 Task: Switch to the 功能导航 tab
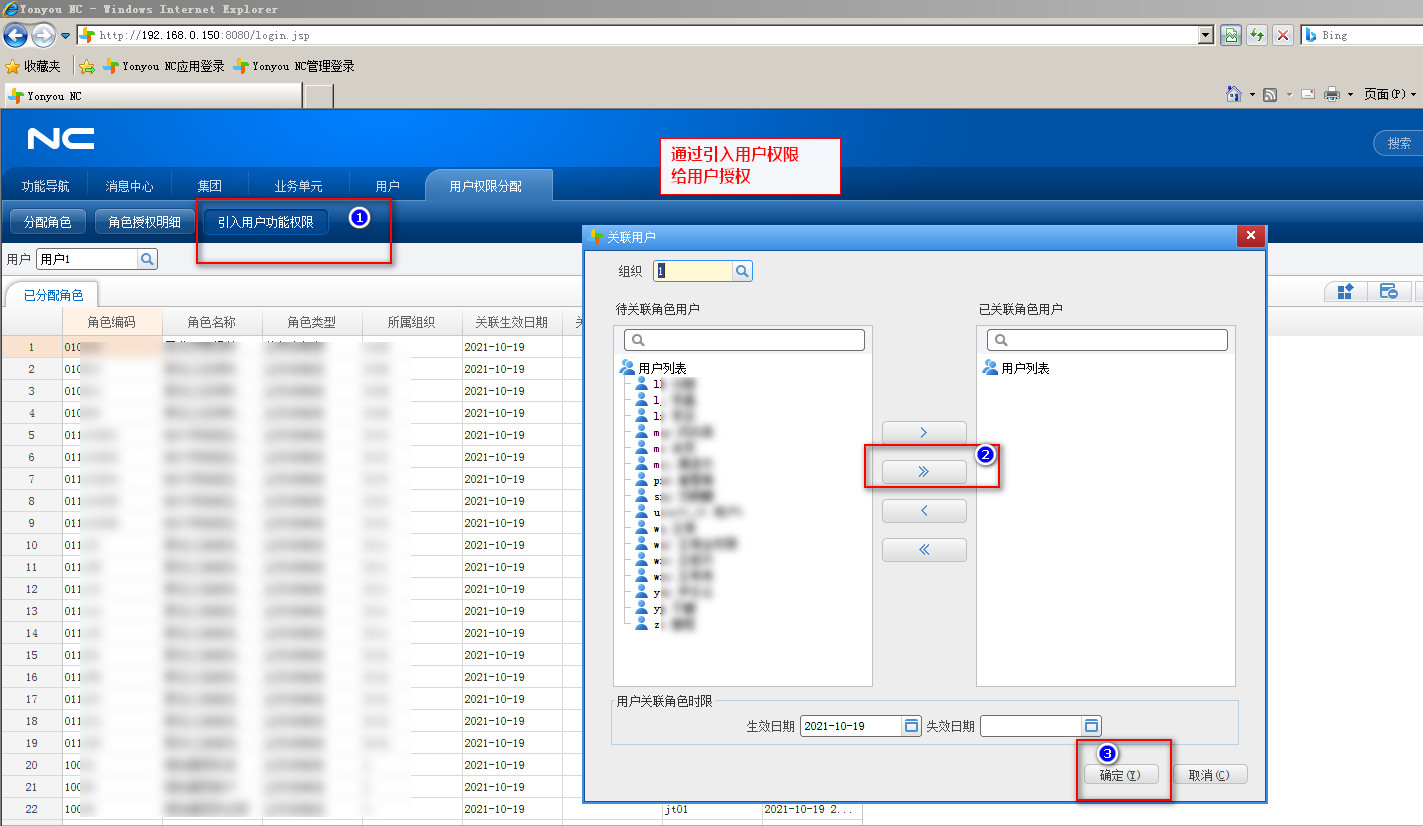[x=45, y=186]
